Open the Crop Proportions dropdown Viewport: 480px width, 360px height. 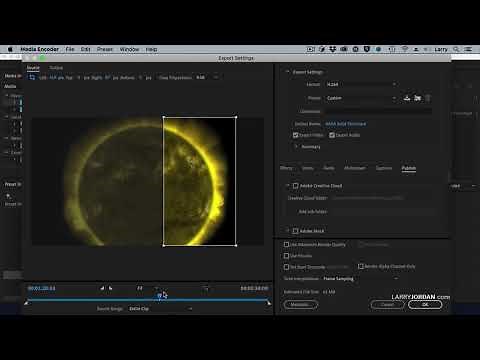pyautogui.click(x=208, y=77)
